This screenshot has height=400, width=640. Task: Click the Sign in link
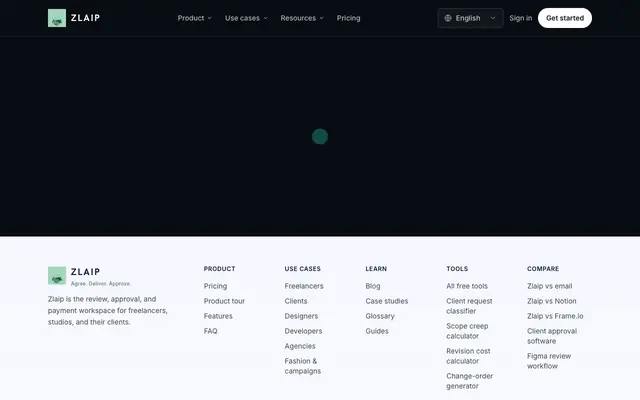coord(520,18)
